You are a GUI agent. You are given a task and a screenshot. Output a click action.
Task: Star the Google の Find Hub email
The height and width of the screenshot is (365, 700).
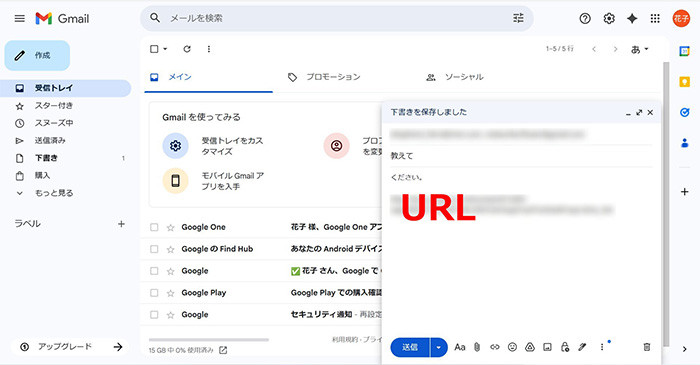(x=170, y=249)
